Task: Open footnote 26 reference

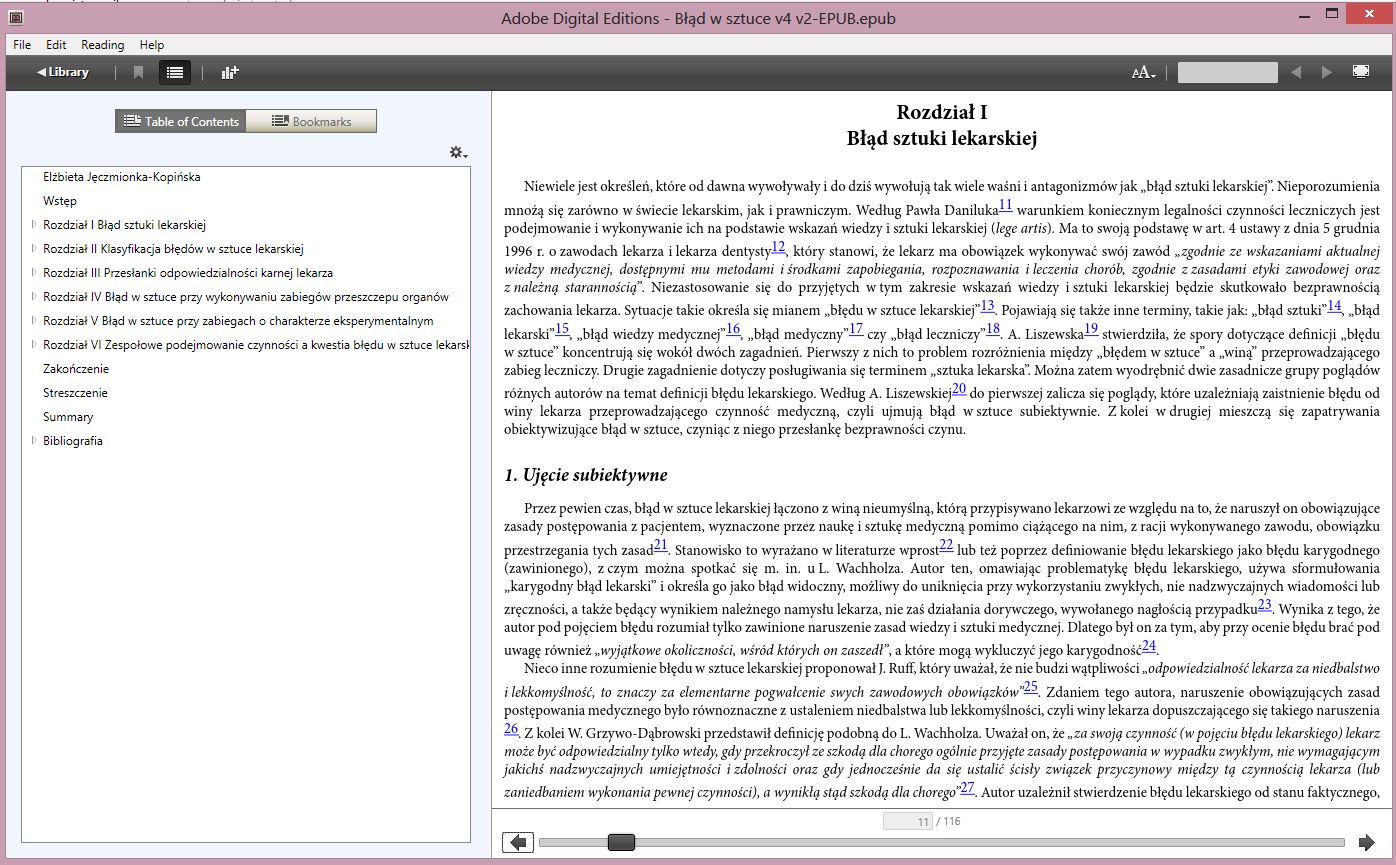Action: pyautogui.click(x=511, y=728)
